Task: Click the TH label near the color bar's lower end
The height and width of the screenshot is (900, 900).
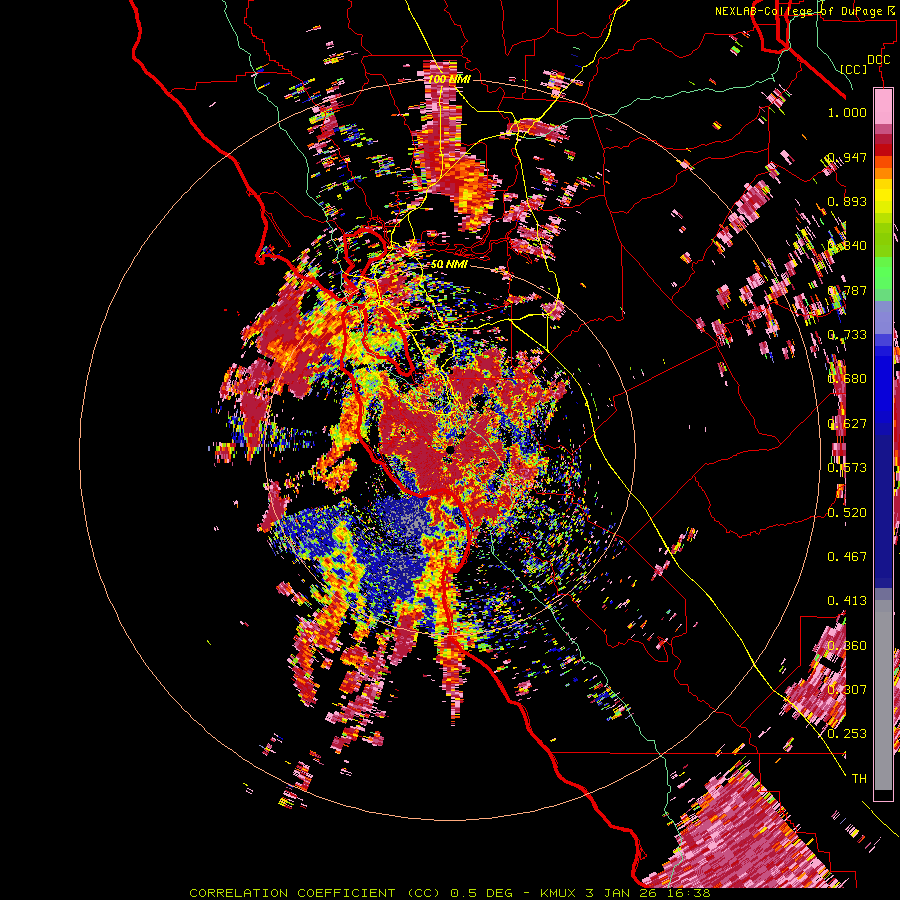Action: point(859,778)
